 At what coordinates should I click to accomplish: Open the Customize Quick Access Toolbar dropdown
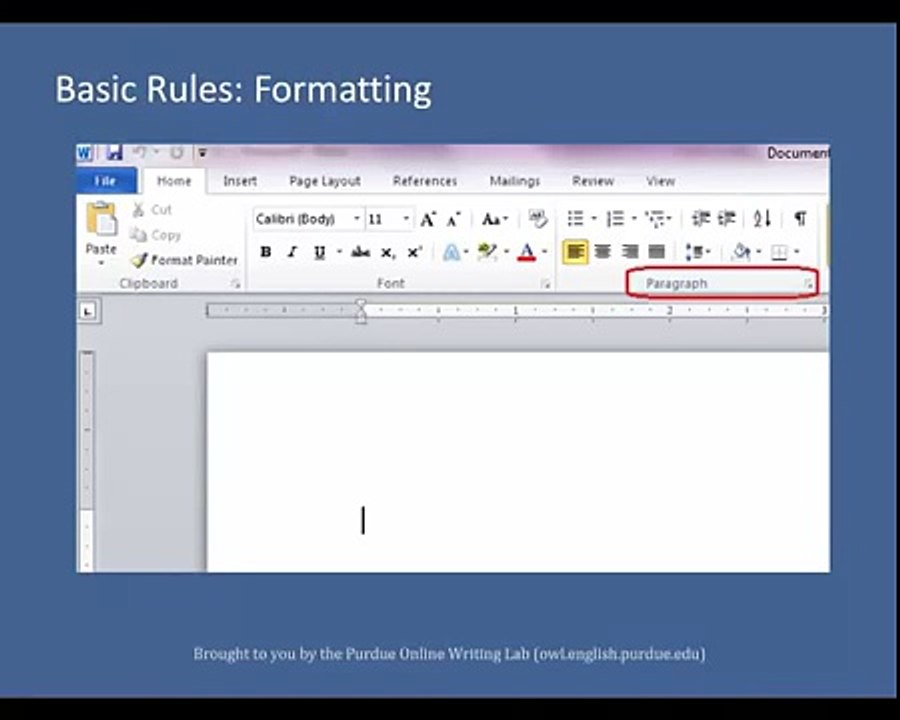tap(202, 153)
